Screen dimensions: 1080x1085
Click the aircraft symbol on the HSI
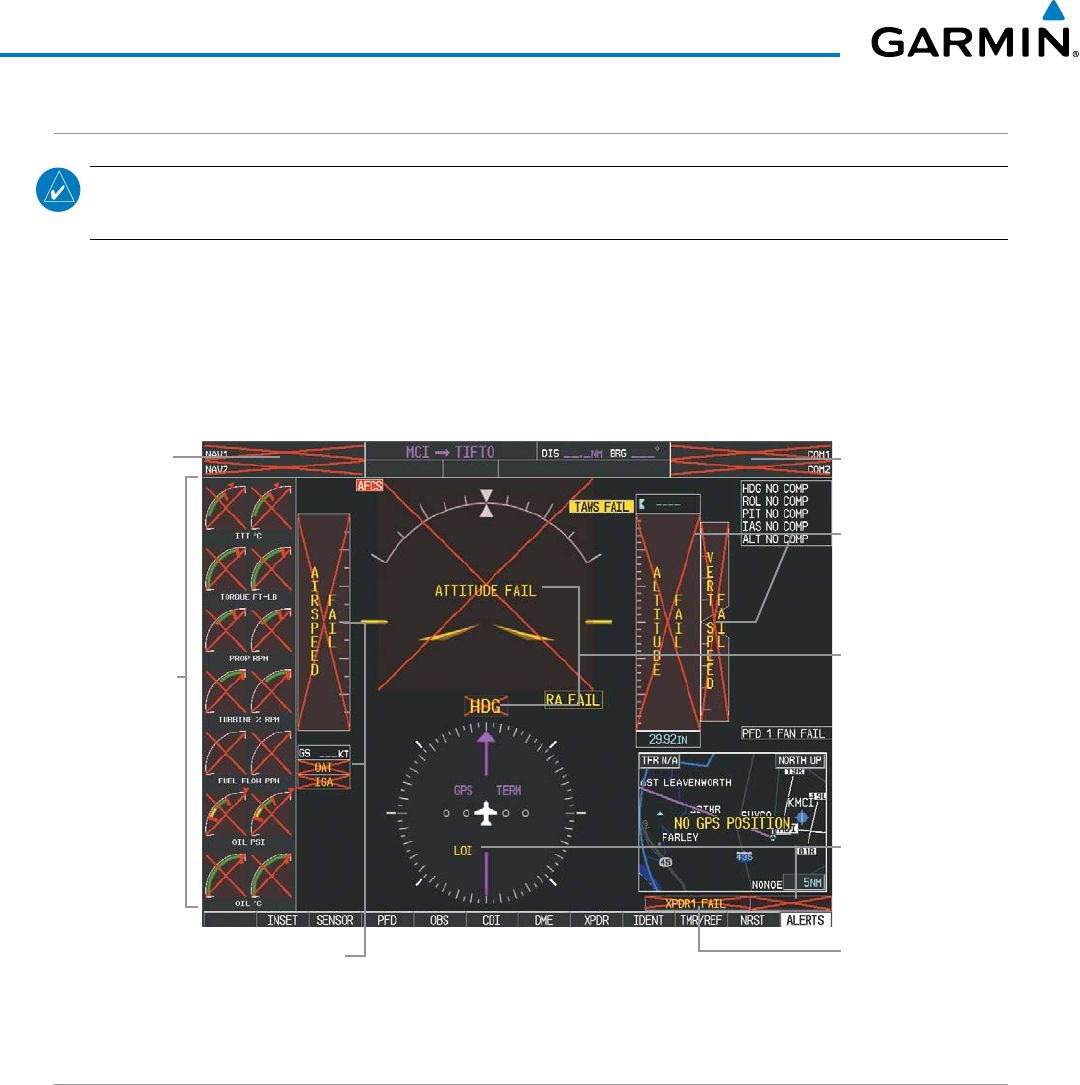tap(486, 813)
